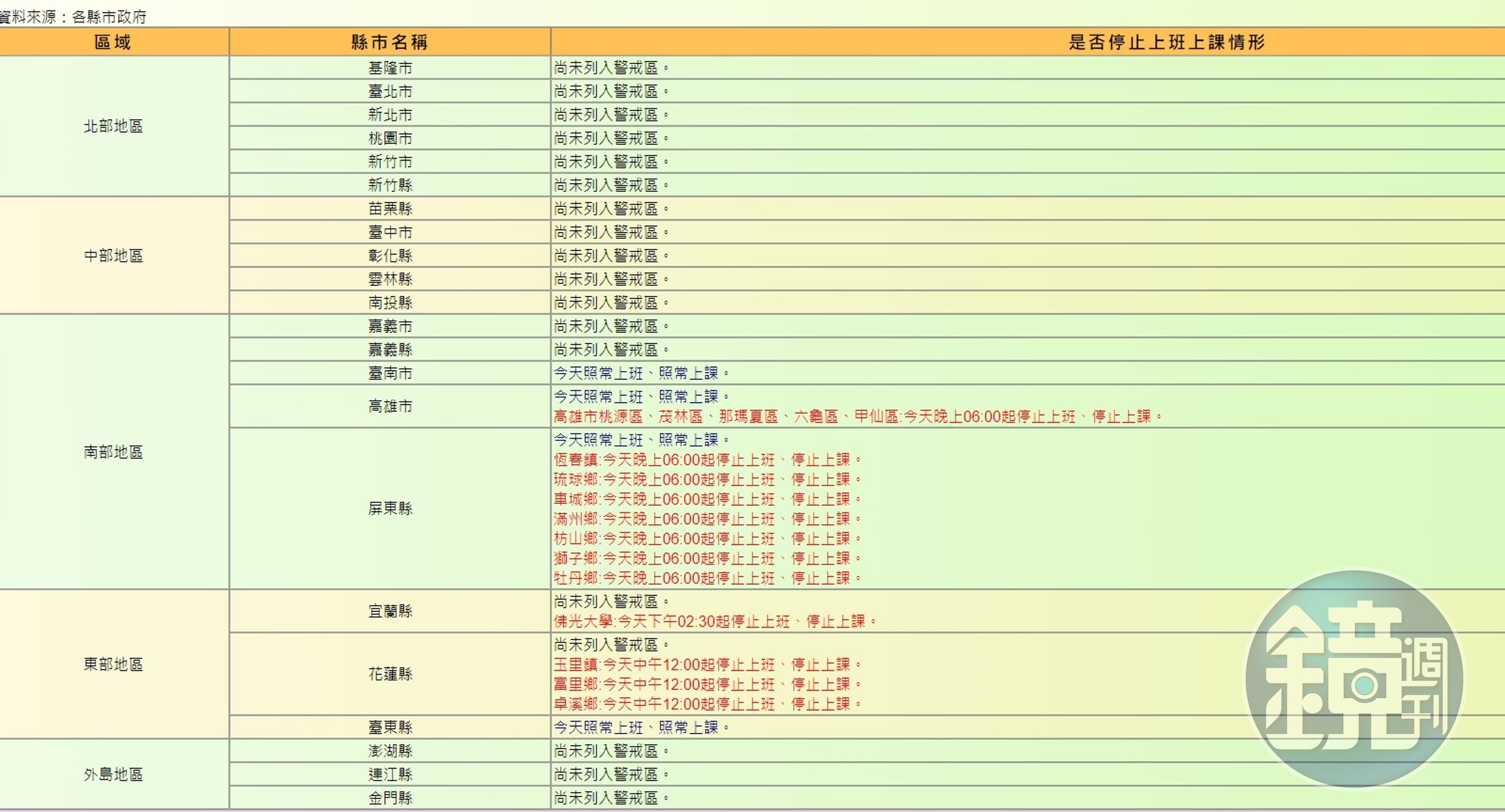Click the 嘉義市 city name cell
The height and width of the screenshot is (812, 1505).
[390, 326]
